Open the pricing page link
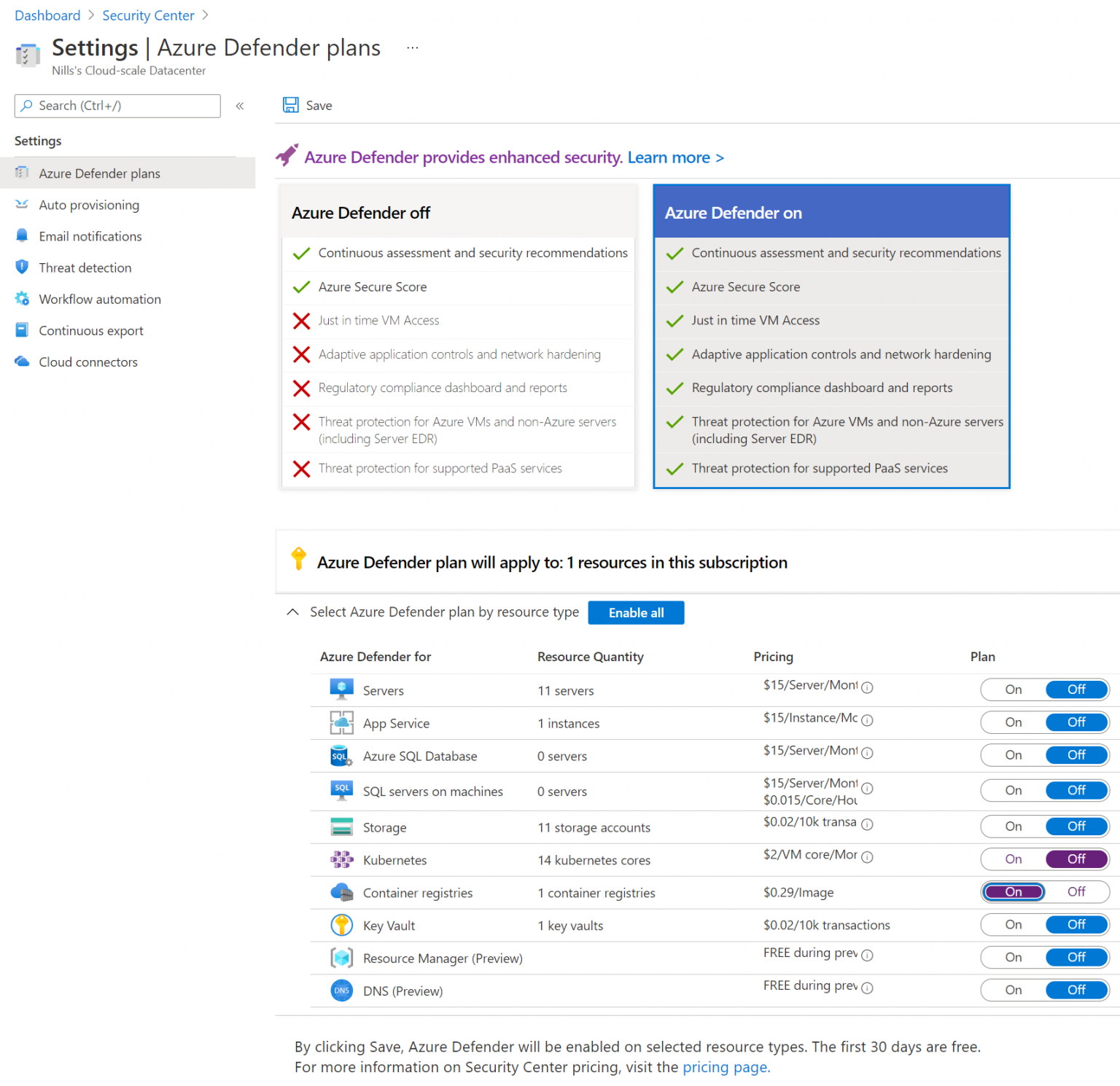 pos(725,1067)
